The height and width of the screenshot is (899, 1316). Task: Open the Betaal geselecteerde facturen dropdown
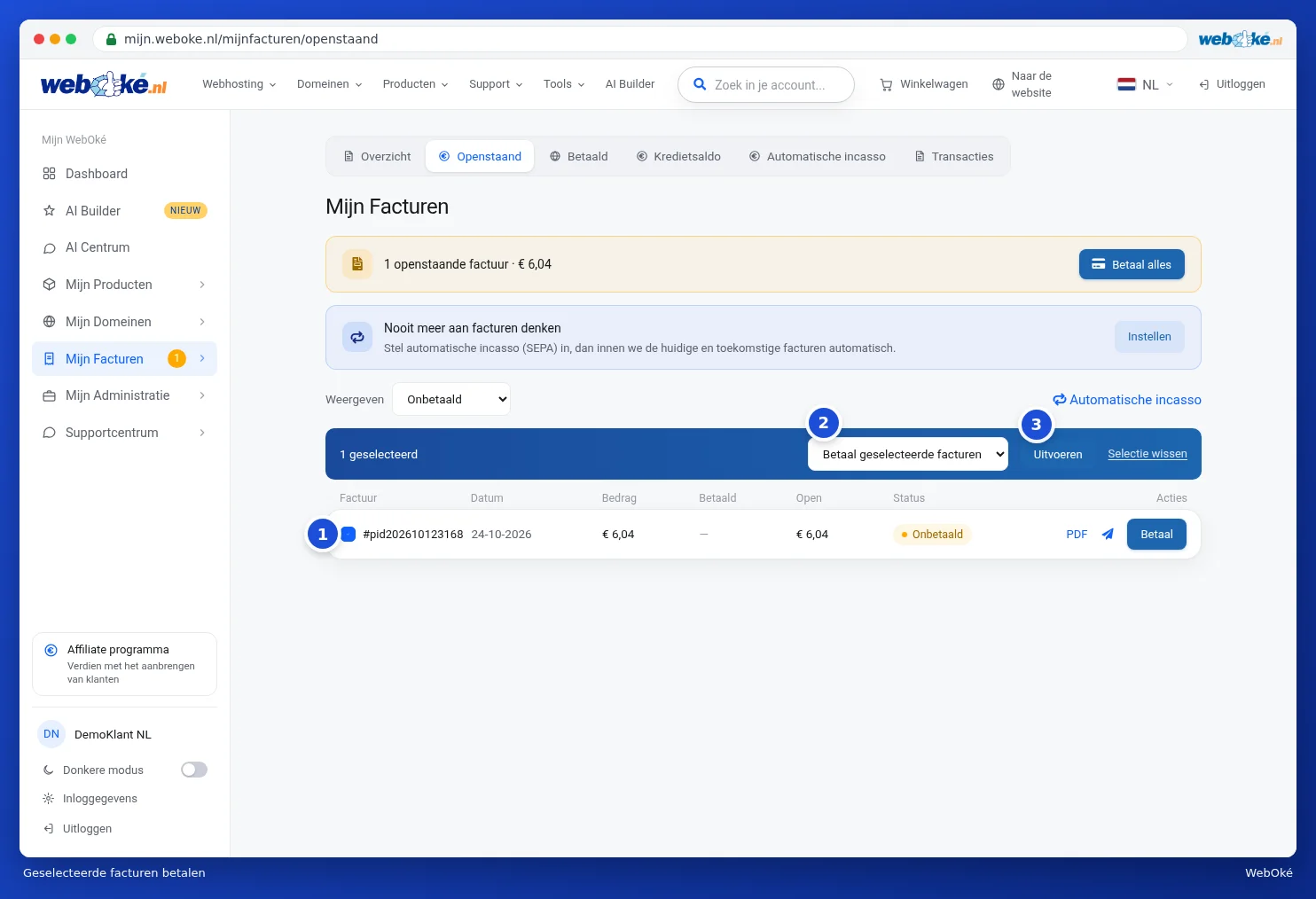point(908,454)
